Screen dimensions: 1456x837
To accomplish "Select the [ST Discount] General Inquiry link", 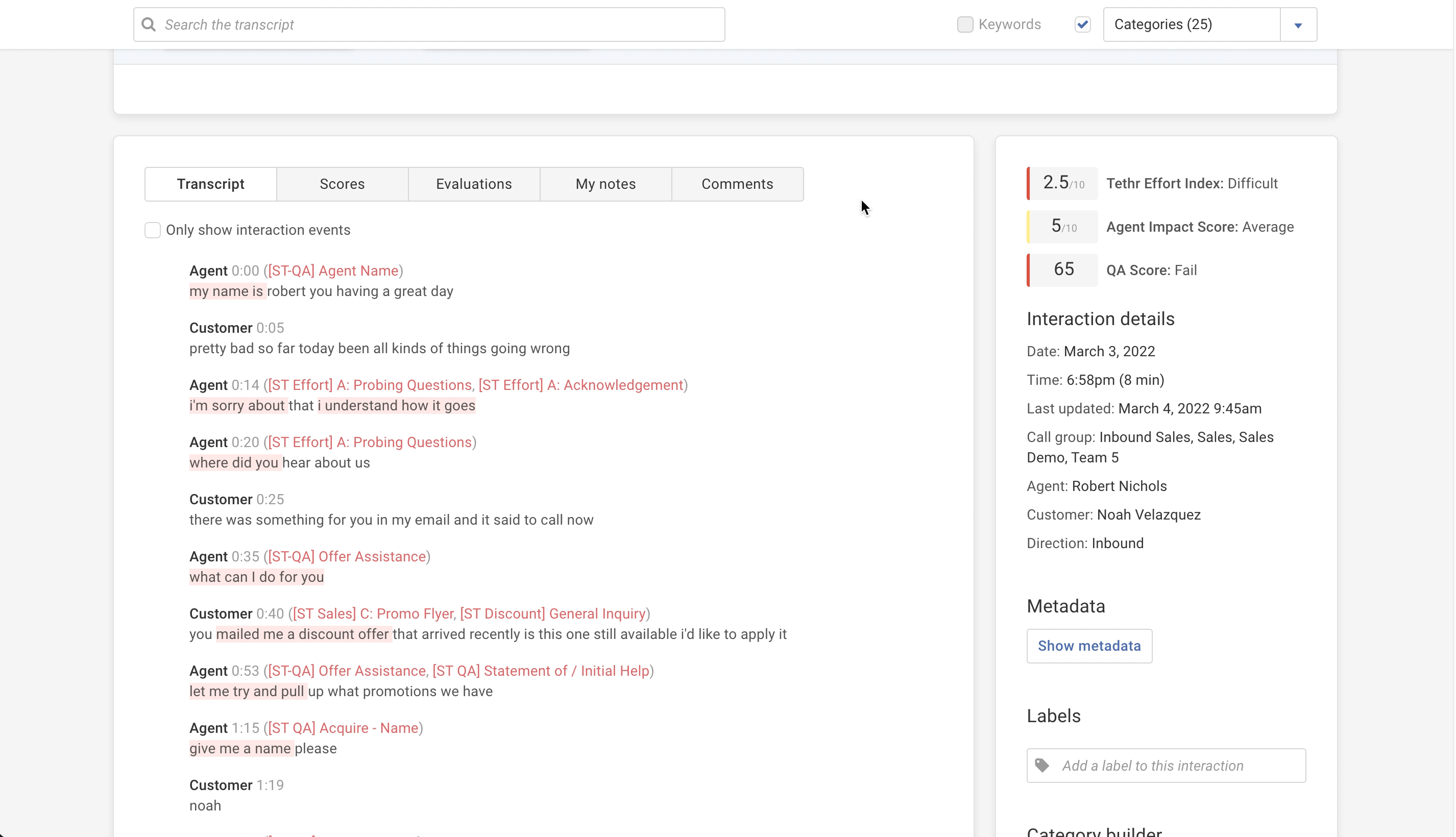I will pos(552,613).
